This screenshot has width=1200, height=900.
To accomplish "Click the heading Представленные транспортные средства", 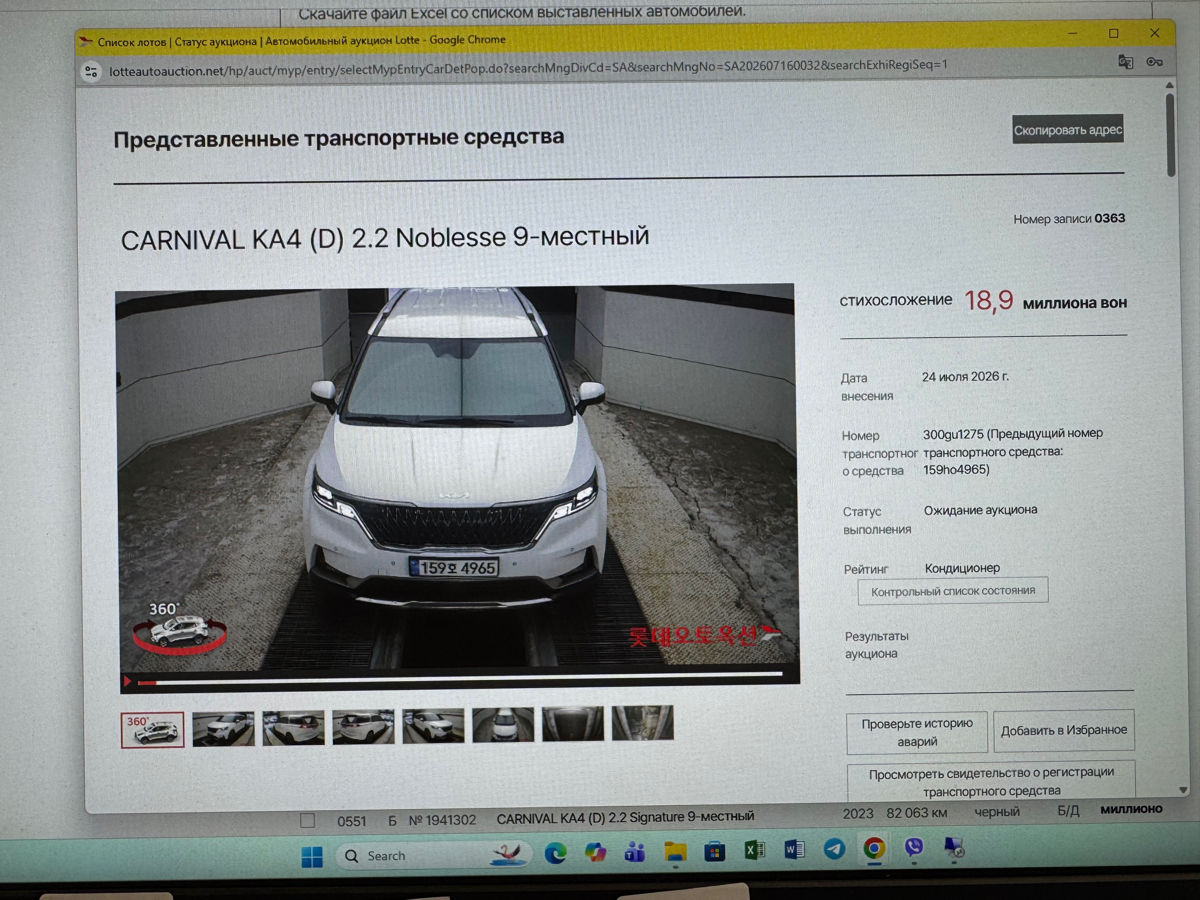I will [x=339, y=138].
